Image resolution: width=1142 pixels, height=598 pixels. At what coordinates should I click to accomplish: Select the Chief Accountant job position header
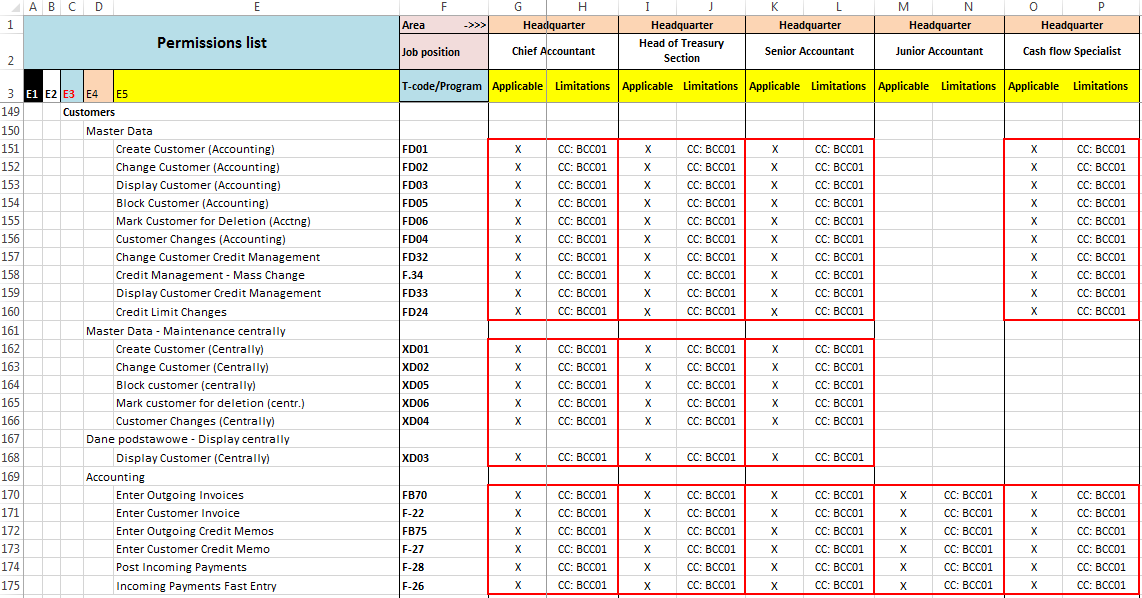click(x=553, y=51)
